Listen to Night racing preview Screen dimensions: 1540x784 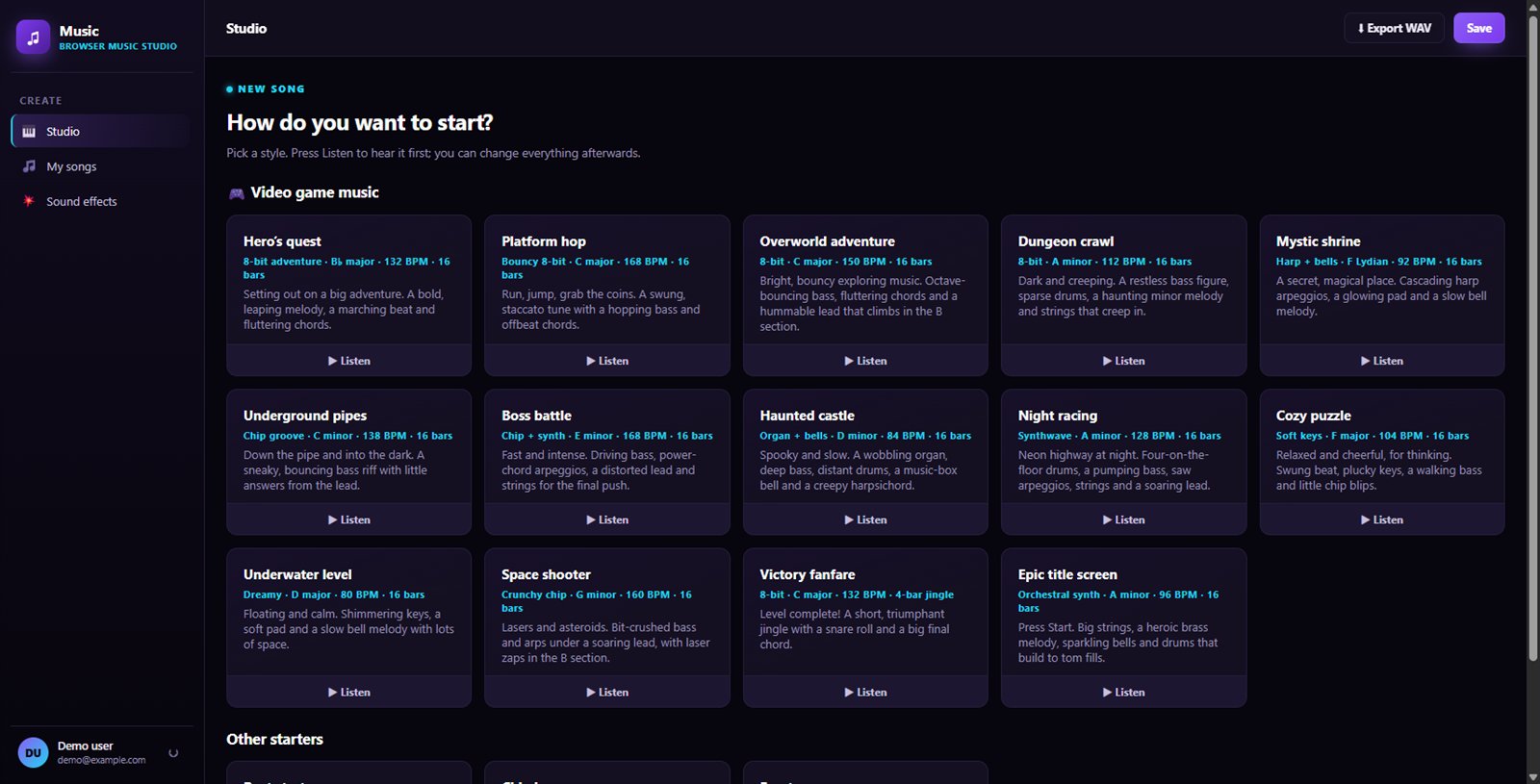tap(1123, 519)
